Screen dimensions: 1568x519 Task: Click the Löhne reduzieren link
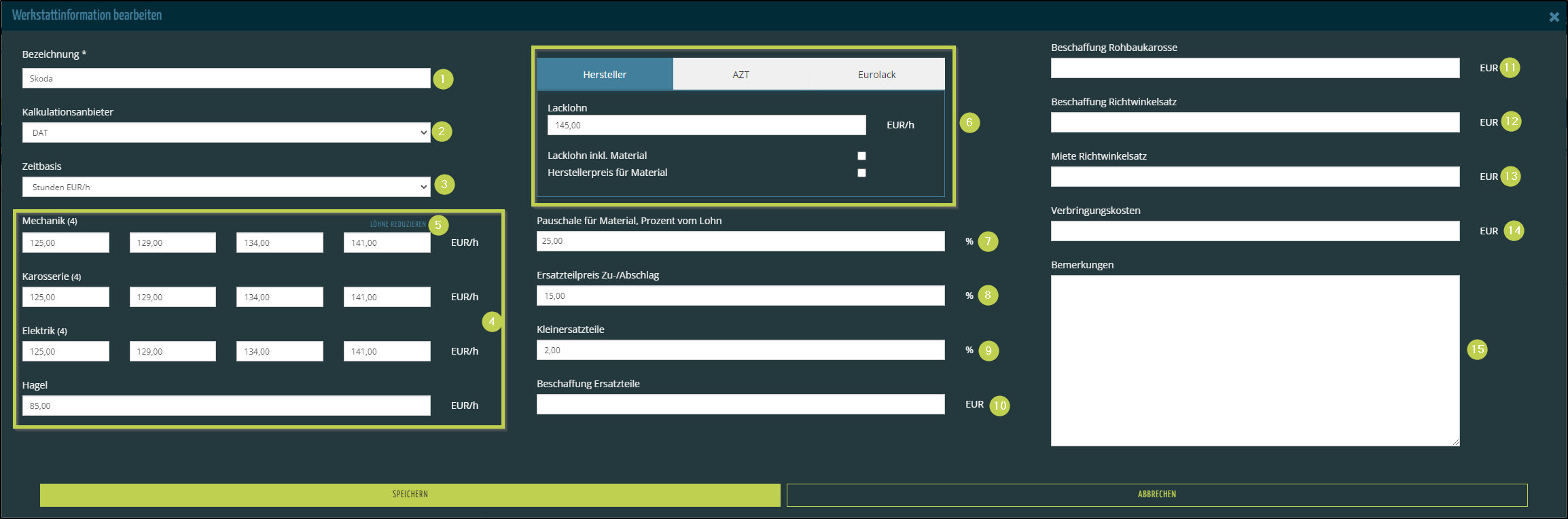[x=397, y=224]
